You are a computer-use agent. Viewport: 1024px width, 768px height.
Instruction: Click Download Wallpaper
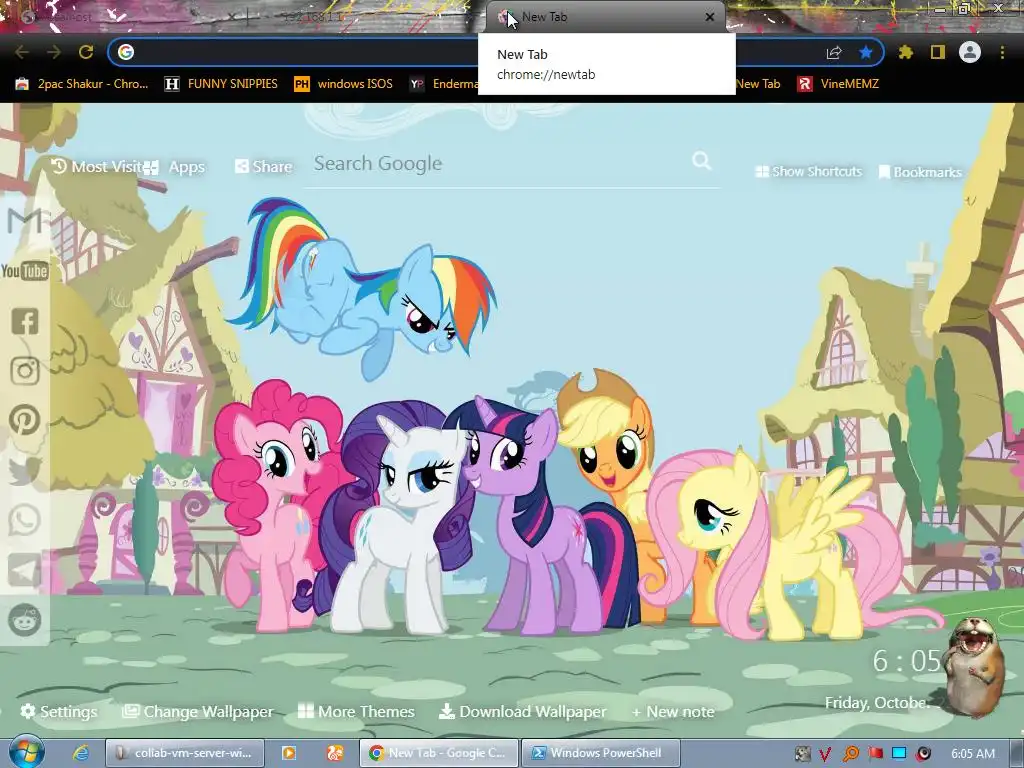(522, 711)
